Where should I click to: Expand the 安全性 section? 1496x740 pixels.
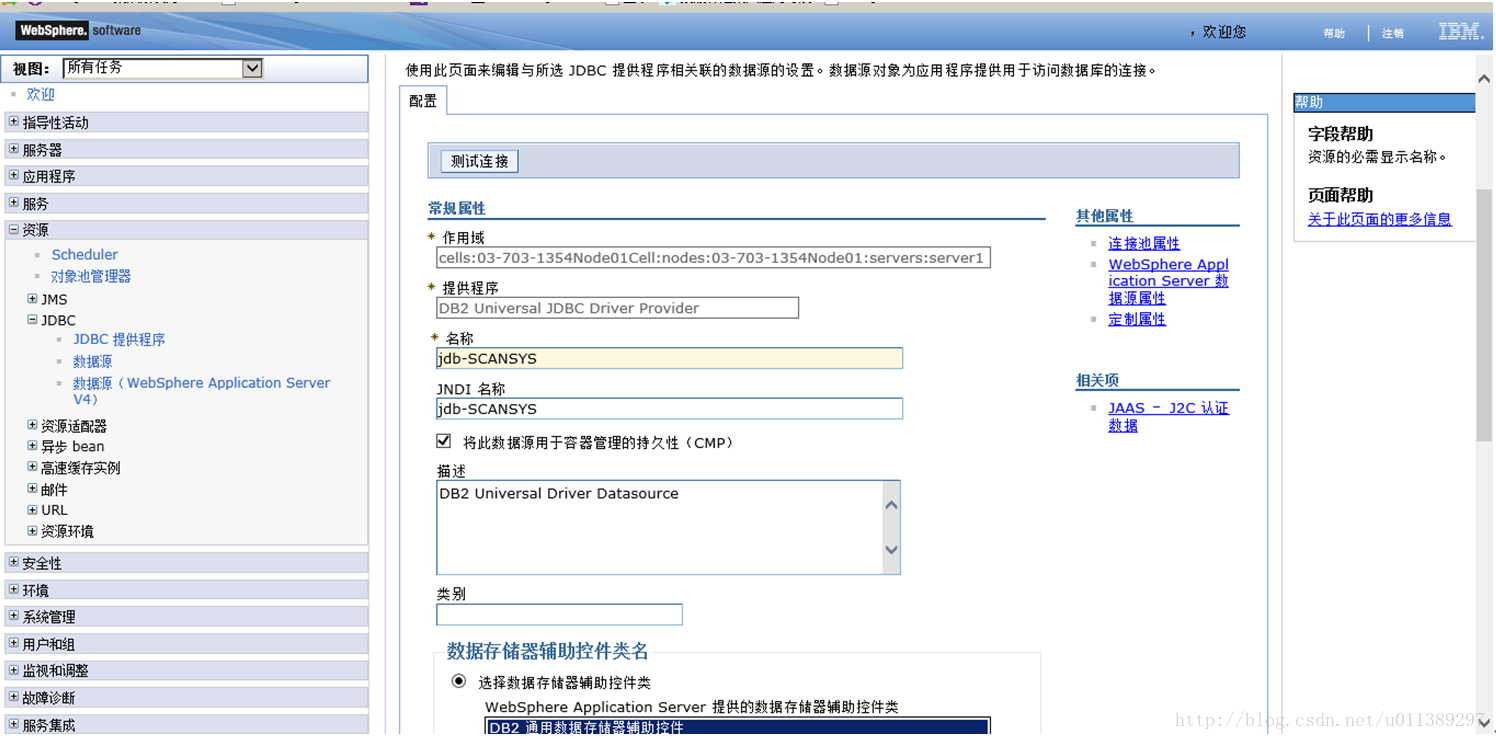[14, 563]
